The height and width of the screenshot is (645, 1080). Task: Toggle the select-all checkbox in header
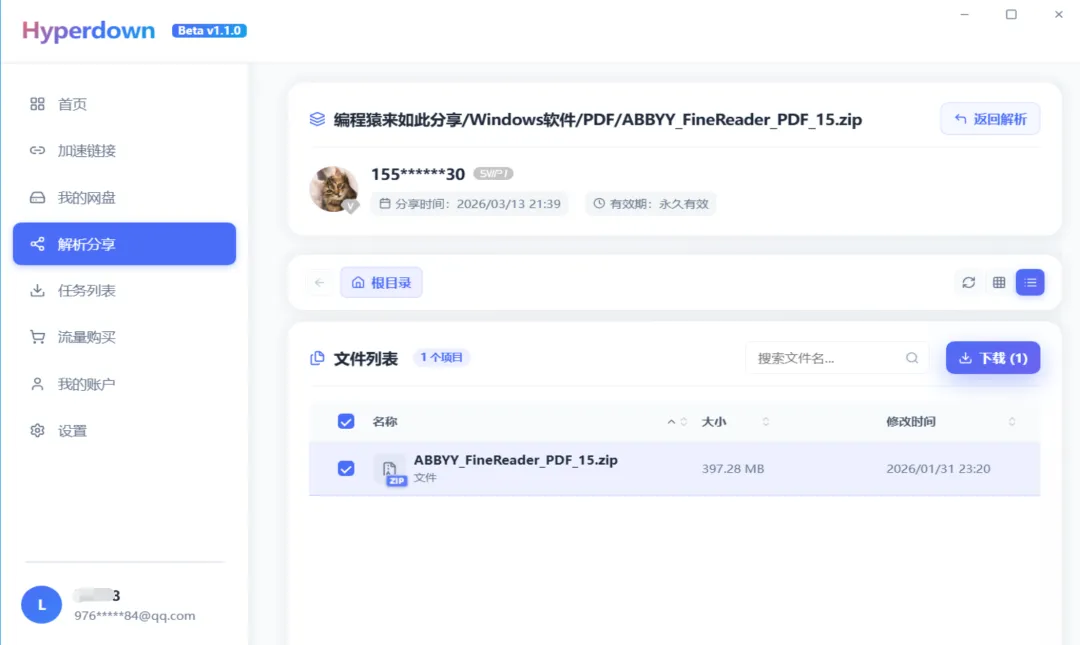[346, 422]
